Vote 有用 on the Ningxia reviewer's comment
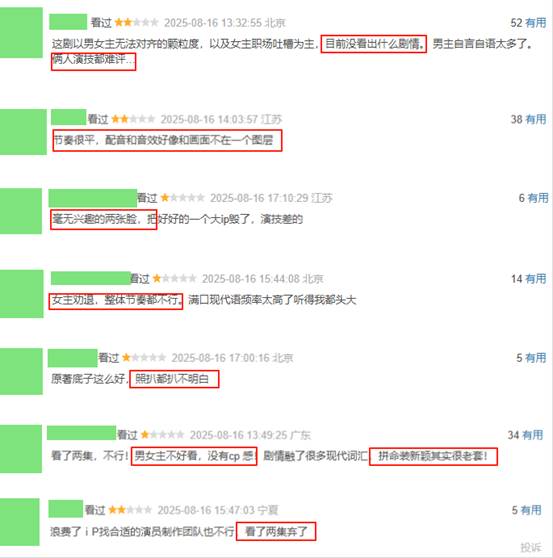Viewport: 553px width, 558px height. [531, 510]
